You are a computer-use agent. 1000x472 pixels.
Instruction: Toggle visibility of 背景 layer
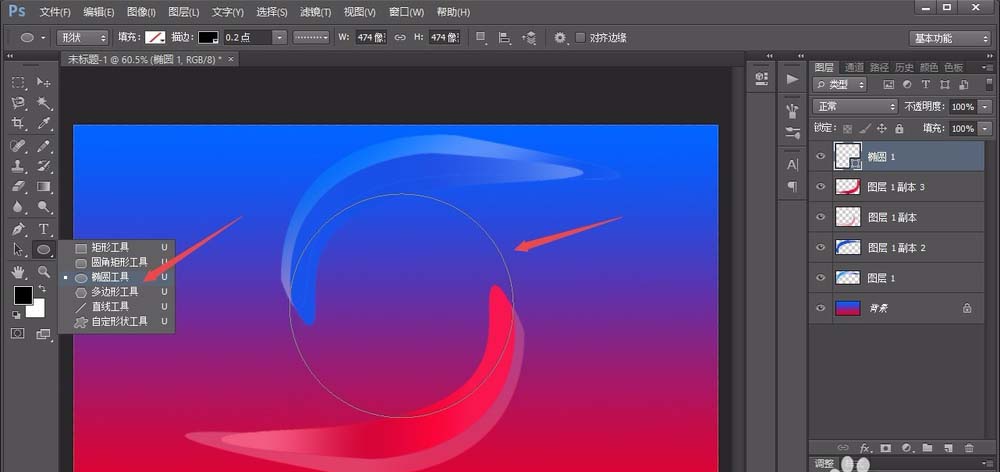click(821, 308)
